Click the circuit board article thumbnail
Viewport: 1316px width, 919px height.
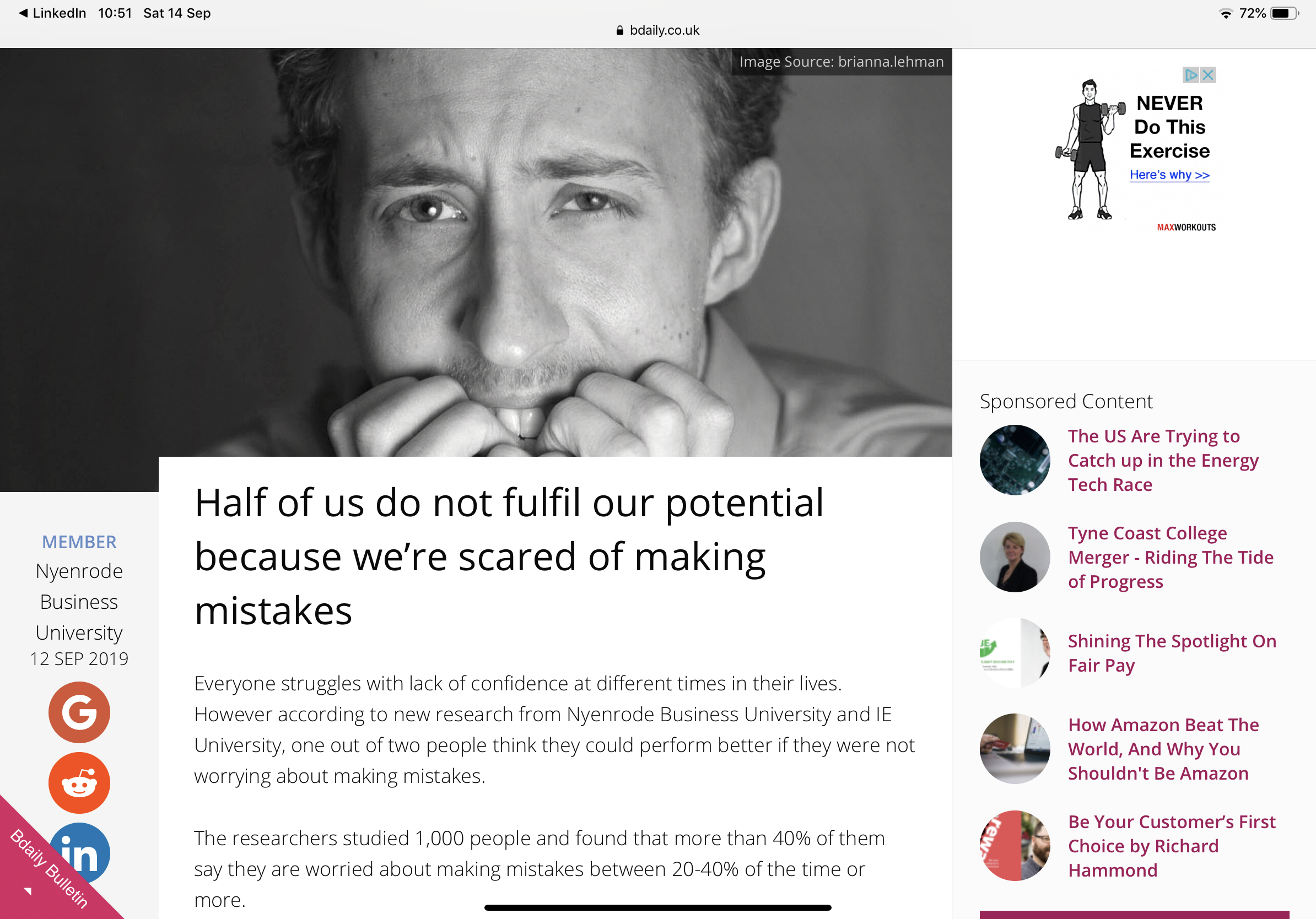coord(1015,460)
